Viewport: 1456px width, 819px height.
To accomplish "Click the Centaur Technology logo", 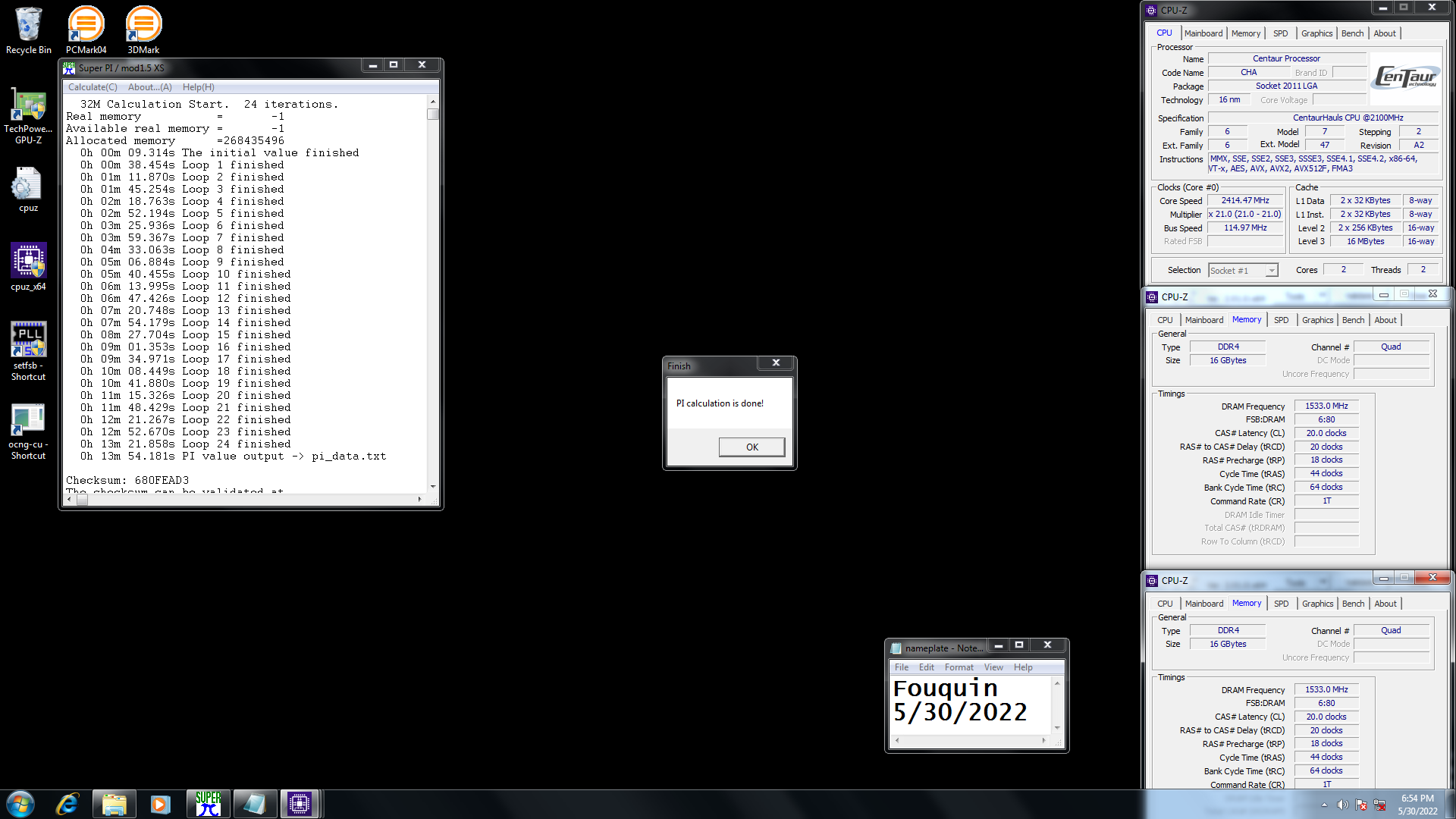I will tap(1405, 77).
